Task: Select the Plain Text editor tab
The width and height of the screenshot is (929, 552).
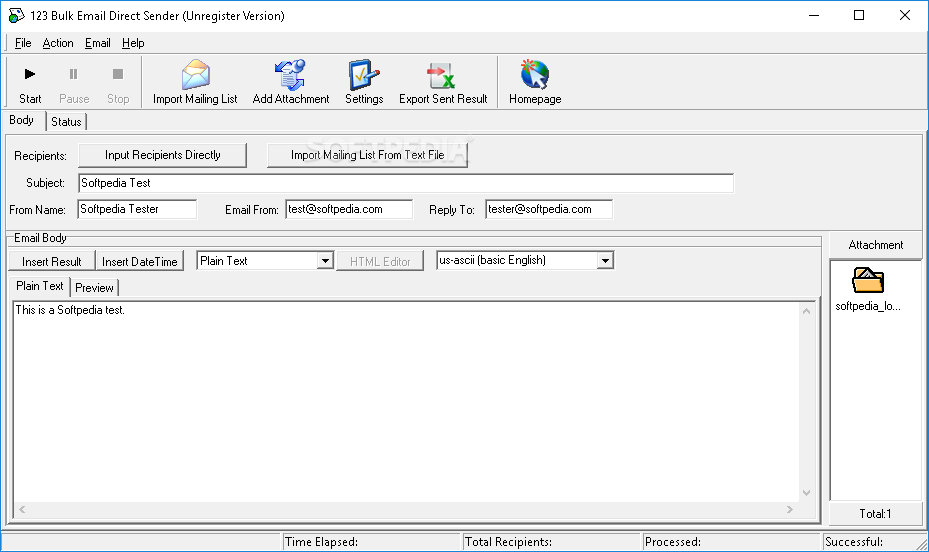Action: coord(40,286)
